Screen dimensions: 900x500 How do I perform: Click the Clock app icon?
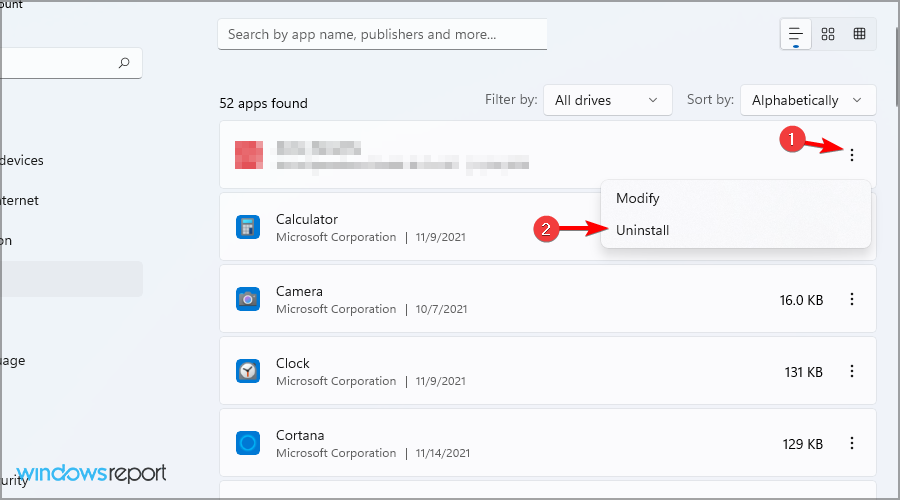(x=248, y=371)
